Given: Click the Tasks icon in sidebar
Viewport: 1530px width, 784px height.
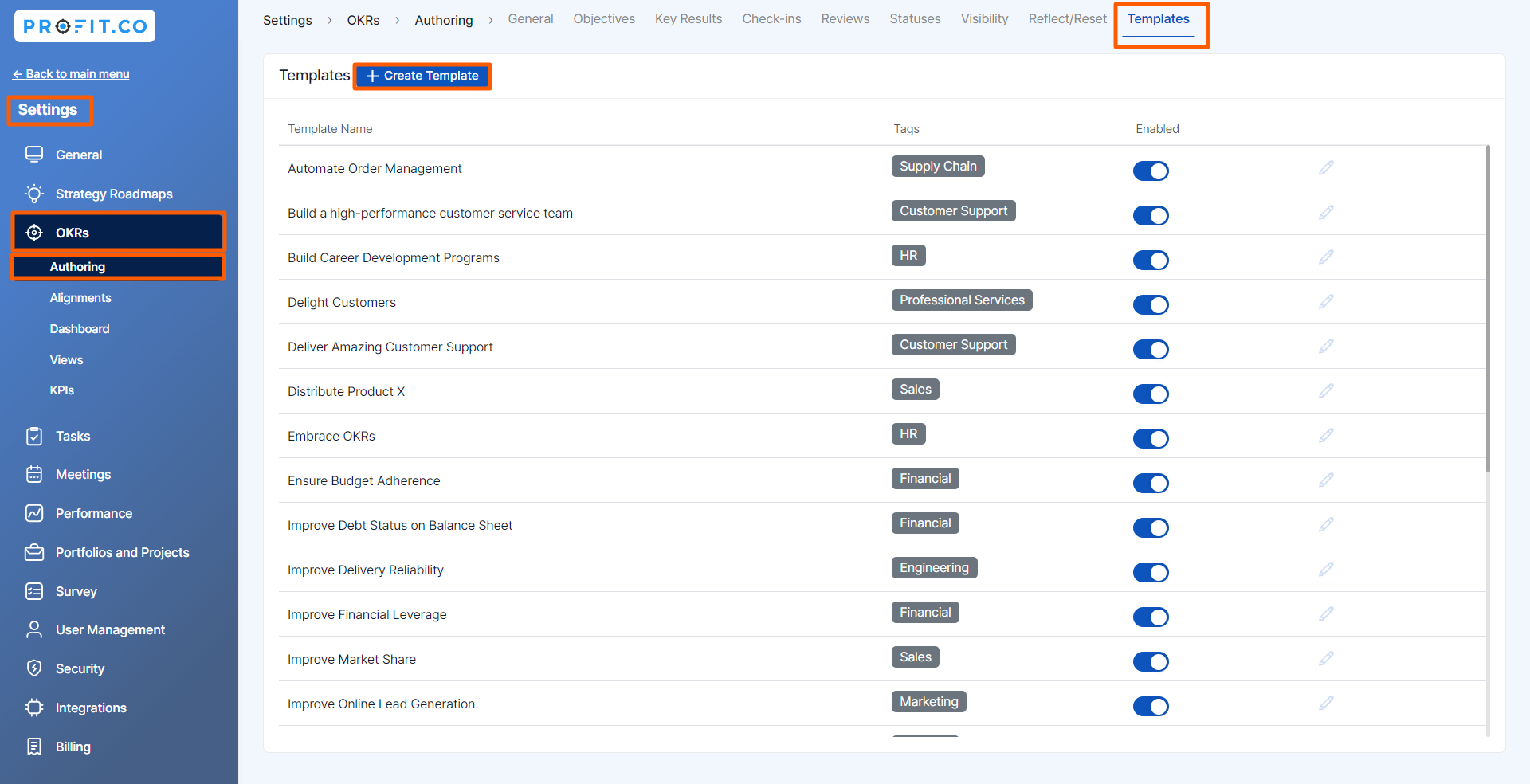Looking at the screenshot, I should (34, 436).
